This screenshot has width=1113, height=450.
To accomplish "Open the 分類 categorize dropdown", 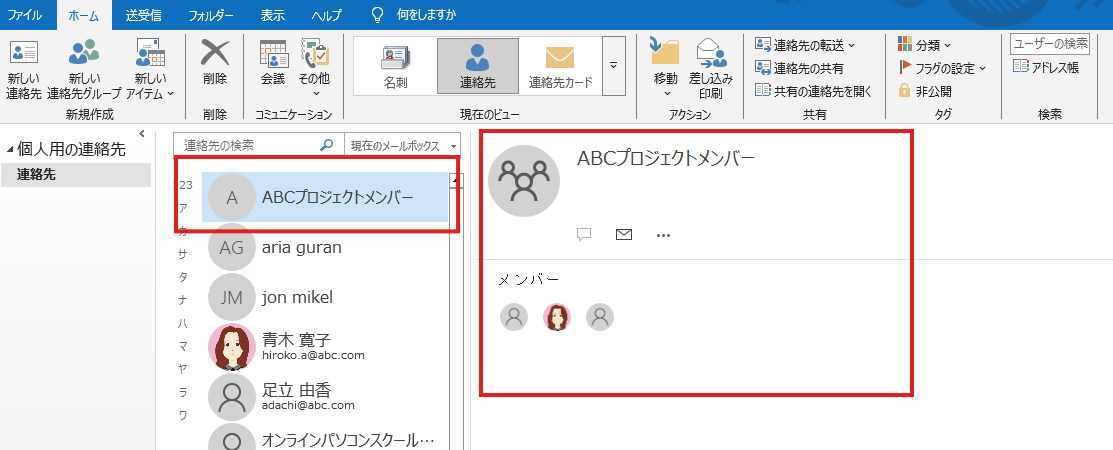I will (x=924, y=45).
